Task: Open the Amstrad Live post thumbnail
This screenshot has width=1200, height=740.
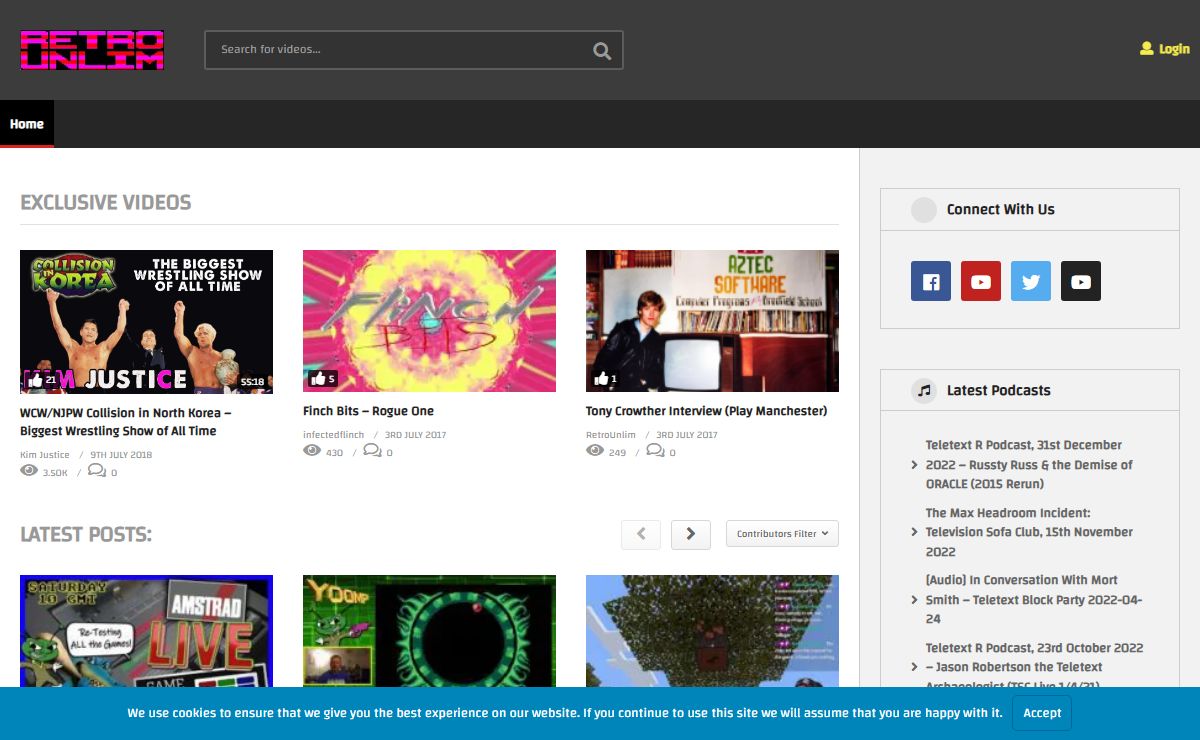Action: (146, 631)
